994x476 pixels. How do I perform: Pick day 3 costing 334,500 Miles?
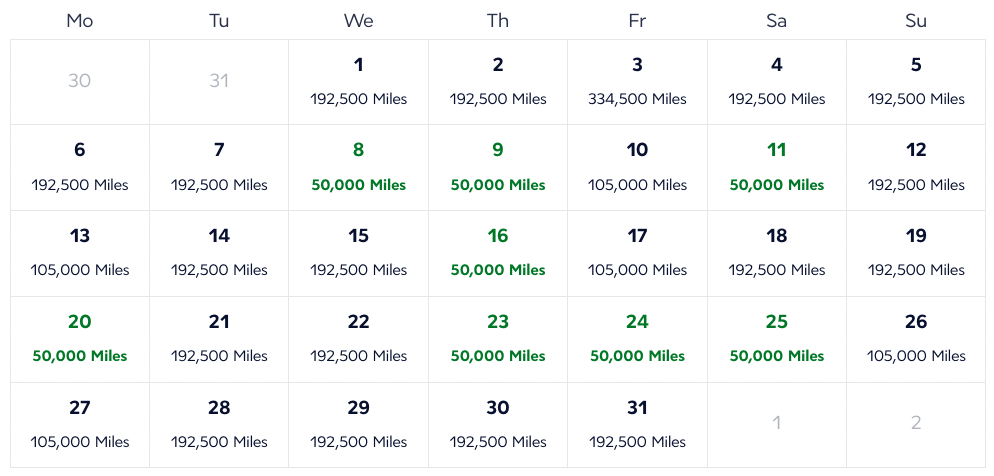click(637, 82)
